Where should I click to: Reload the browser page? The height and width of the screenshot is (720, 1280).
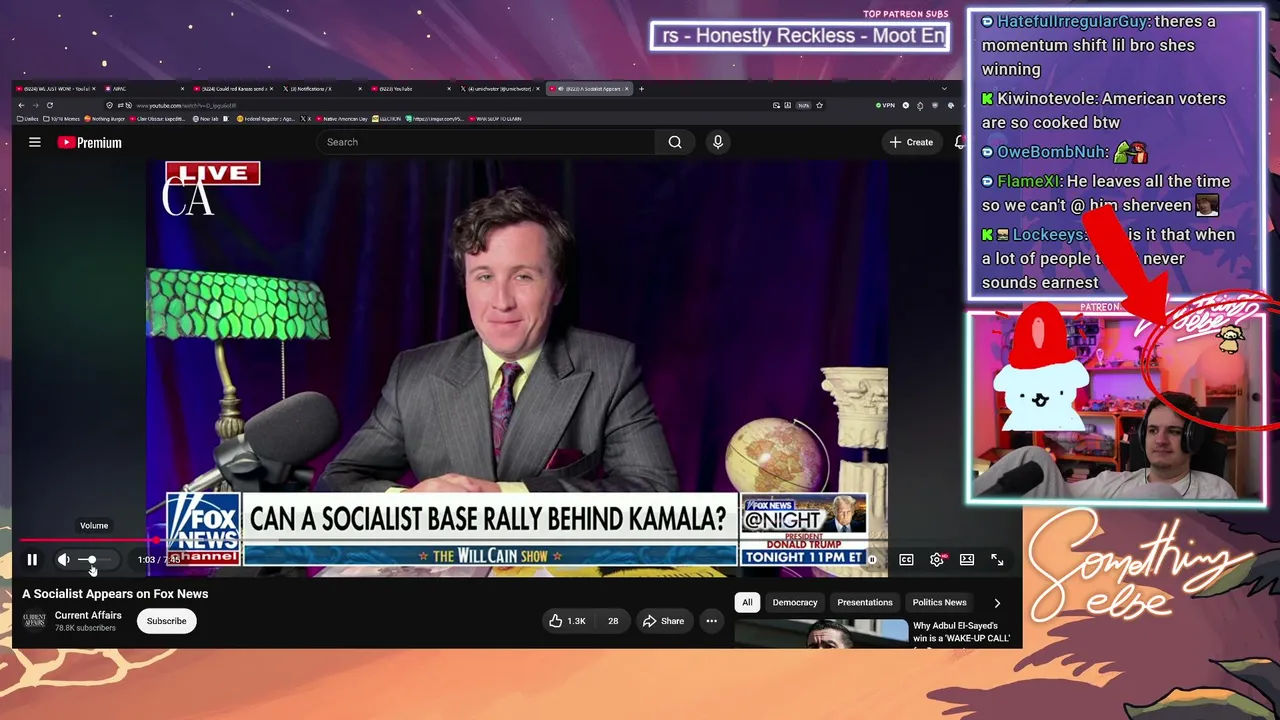tap(49, 105)
